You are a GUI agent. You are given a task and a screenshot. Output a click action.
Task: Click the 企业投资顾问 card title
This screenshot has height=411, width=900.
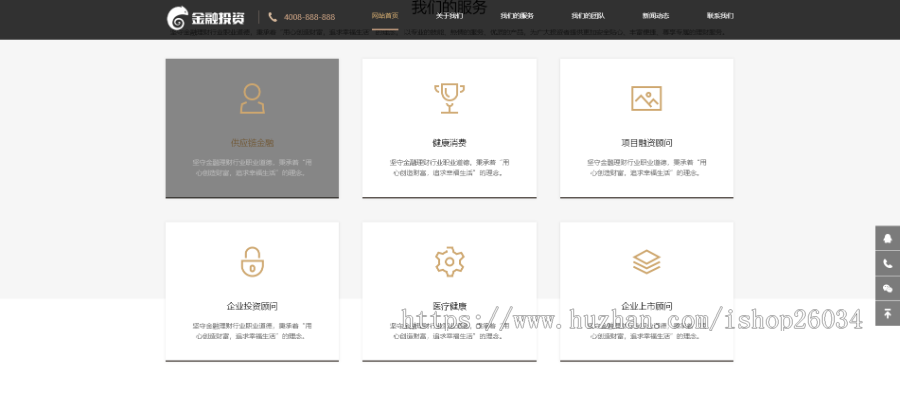(252, 307)
